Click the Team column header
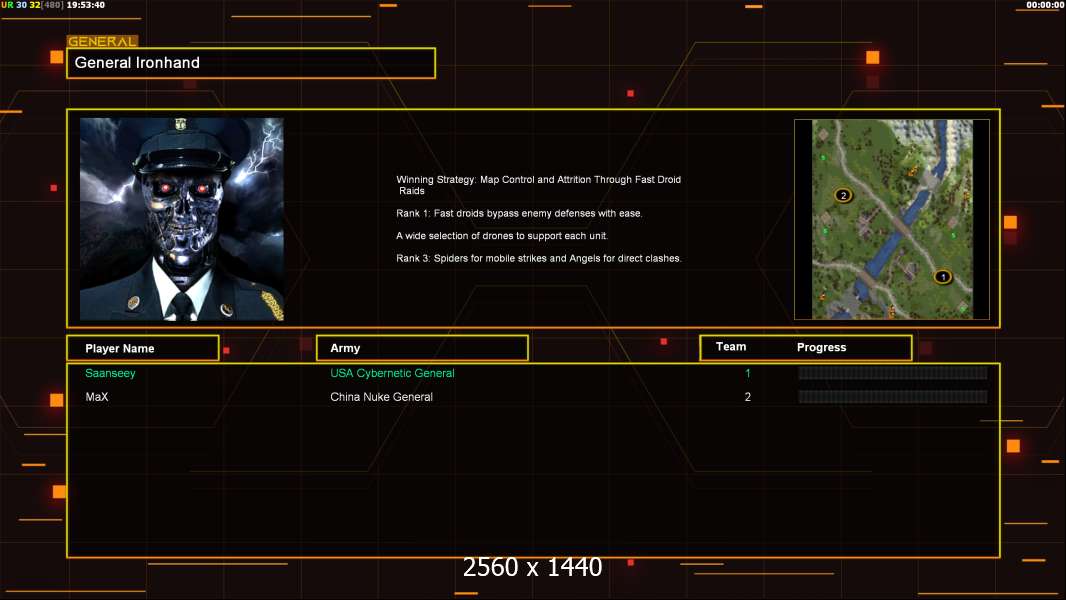Viewport: 1066px width, 600px height. (731, 347)
